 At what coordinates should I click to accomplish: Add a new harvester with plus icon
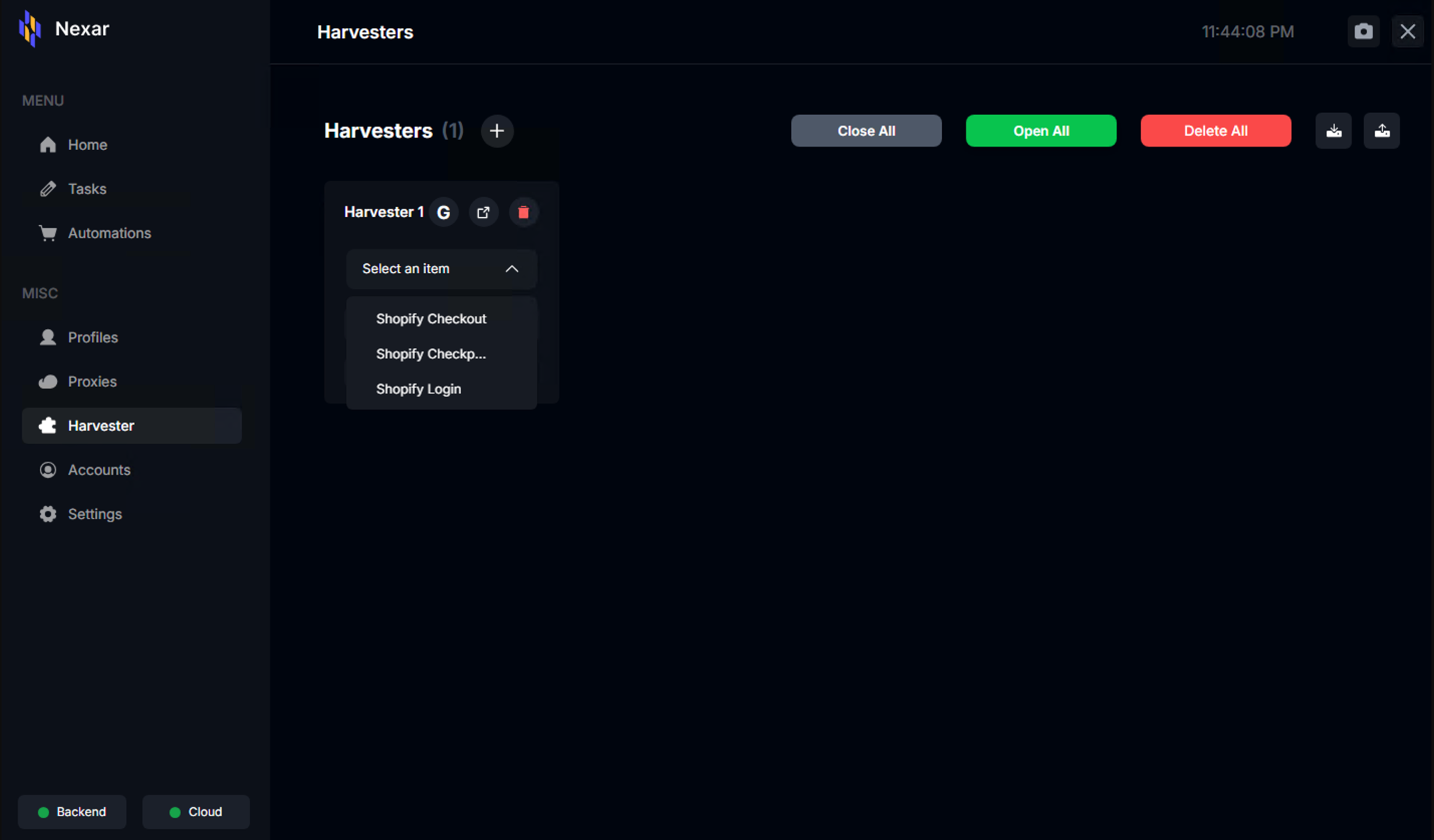tap(497, 131)
